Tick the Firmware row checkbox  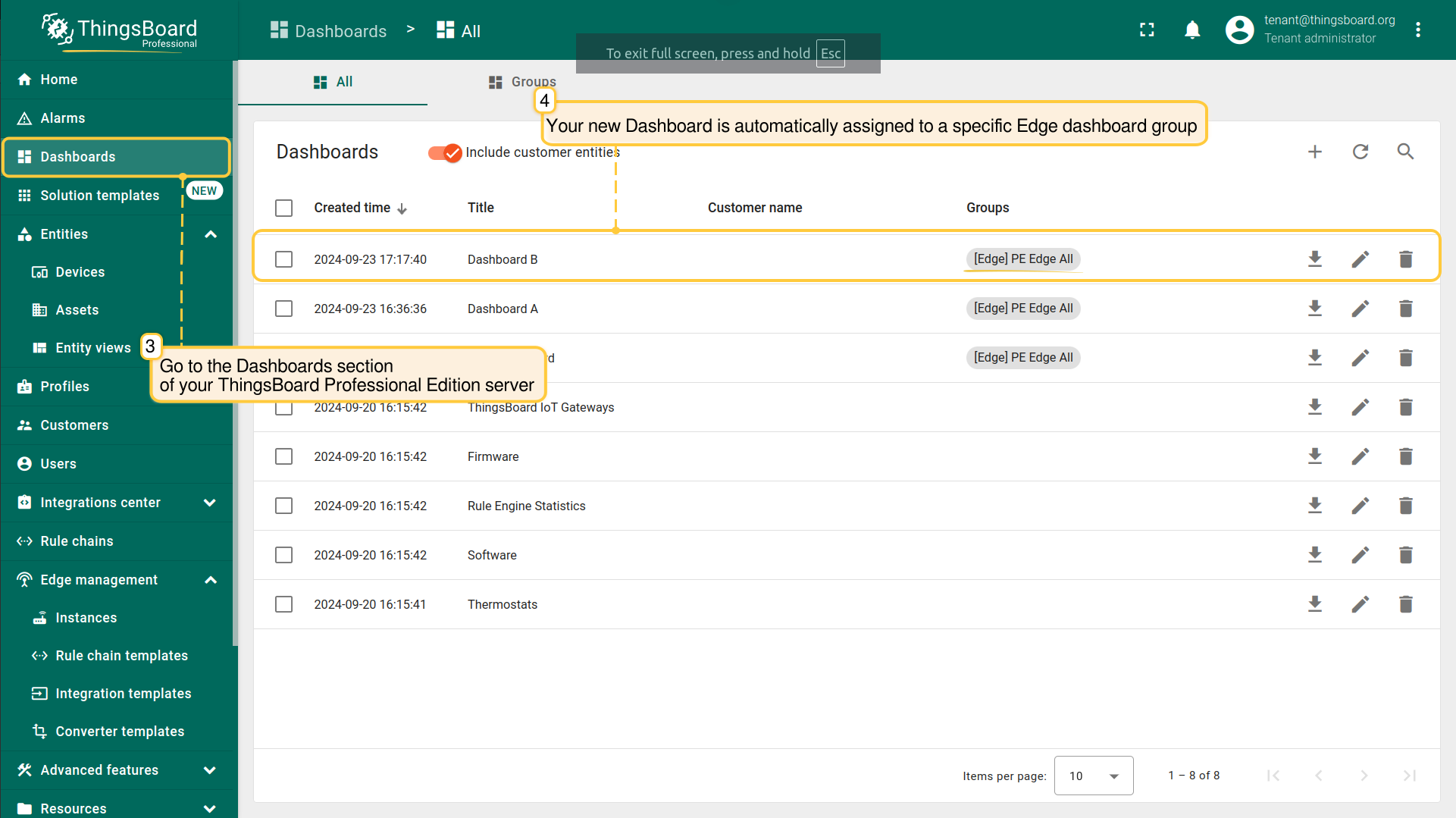284,456
